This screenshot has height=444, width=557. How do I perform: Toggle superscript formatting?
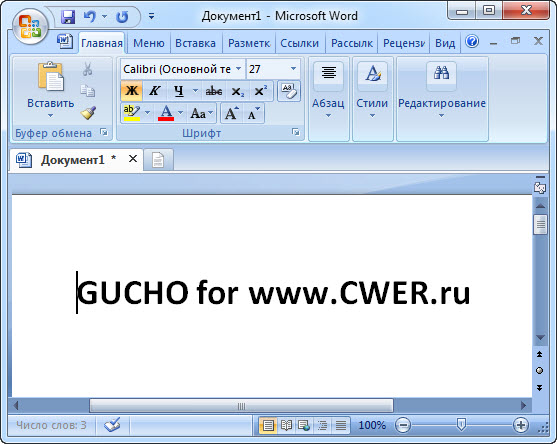pos(261,91)
